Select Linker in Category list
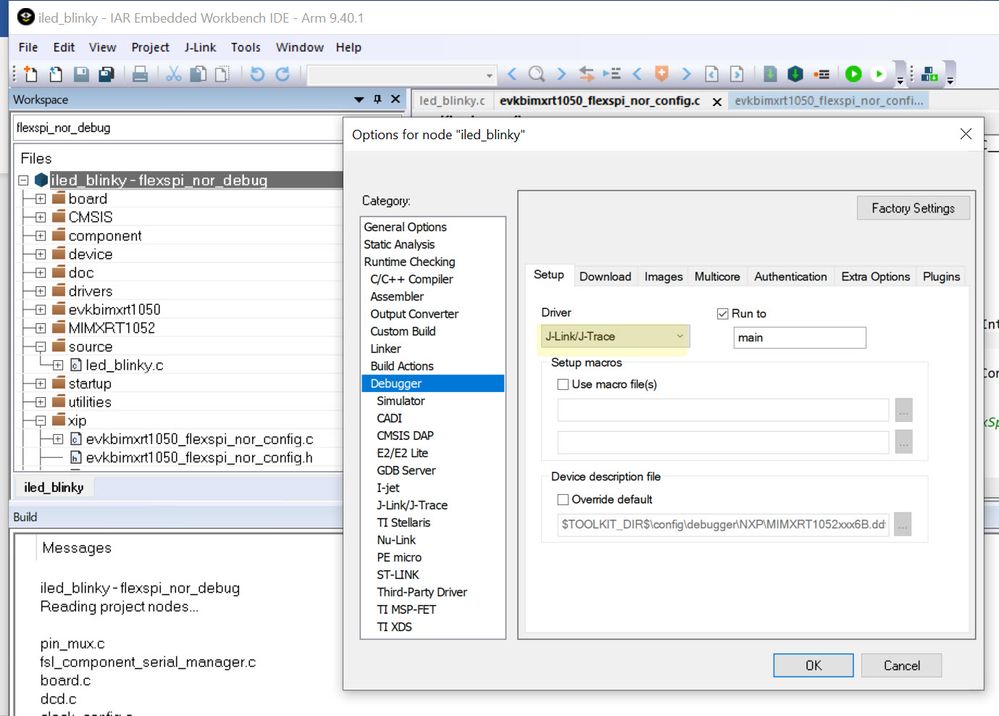 (x=385, y=348)
